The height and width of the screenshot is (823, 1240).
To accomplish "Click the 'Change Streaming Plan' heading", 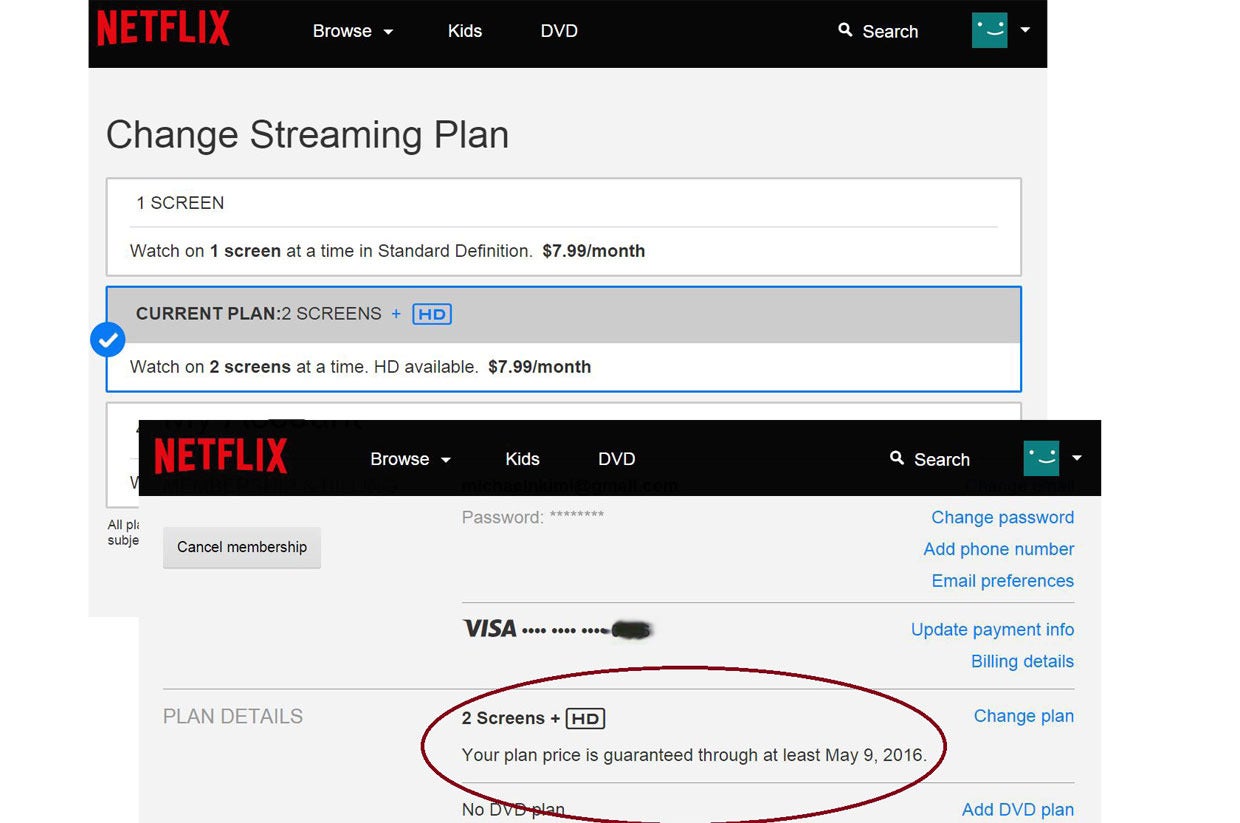I will tap(307, 135).
